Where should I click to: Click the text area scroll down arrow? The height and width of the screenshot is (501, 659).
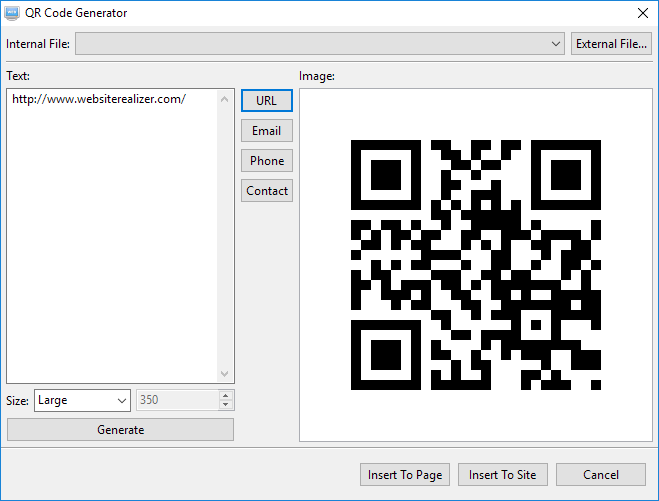[224, 373]
